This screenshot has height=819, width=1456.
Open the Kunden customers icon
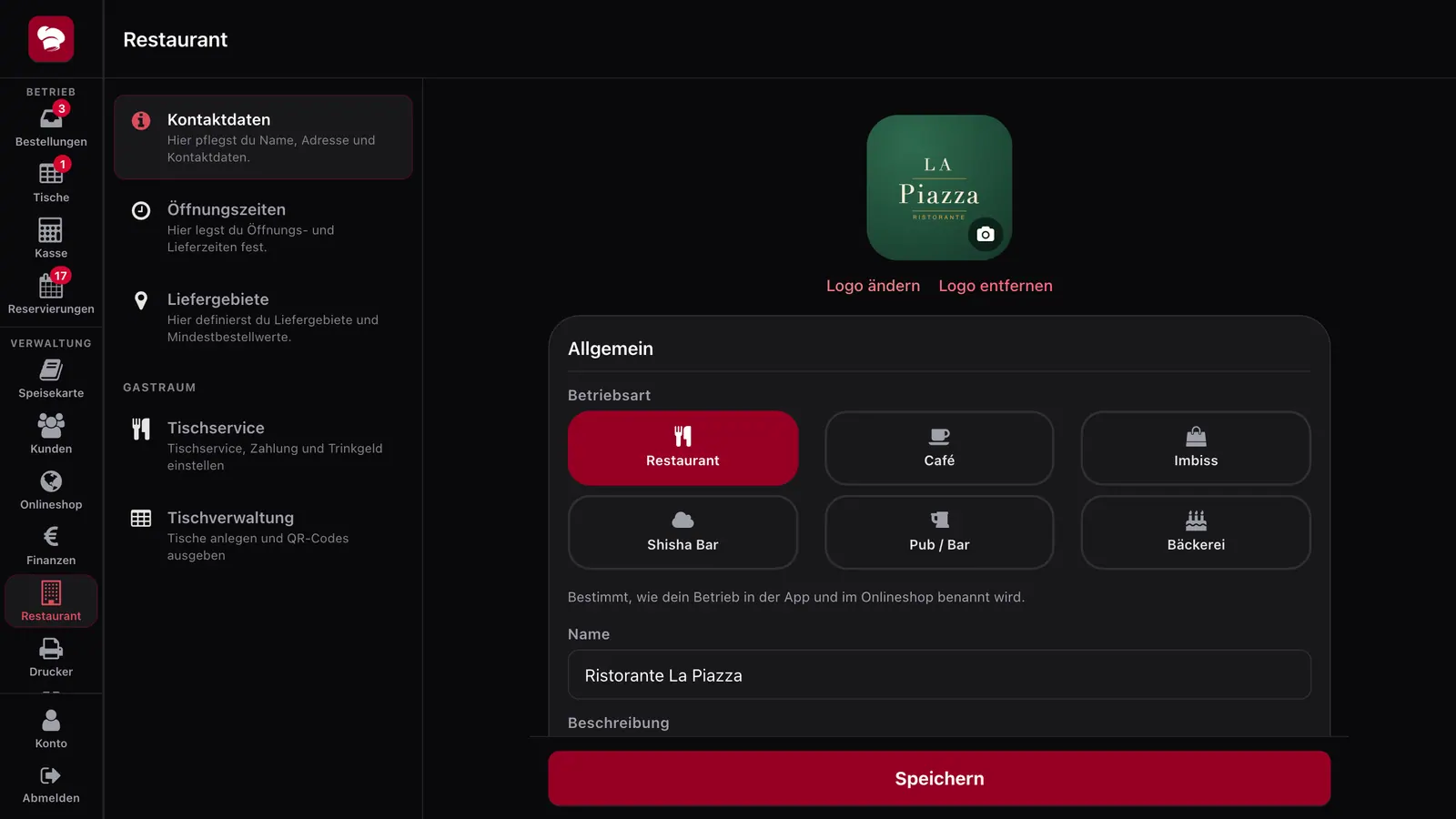coord(51,425)
